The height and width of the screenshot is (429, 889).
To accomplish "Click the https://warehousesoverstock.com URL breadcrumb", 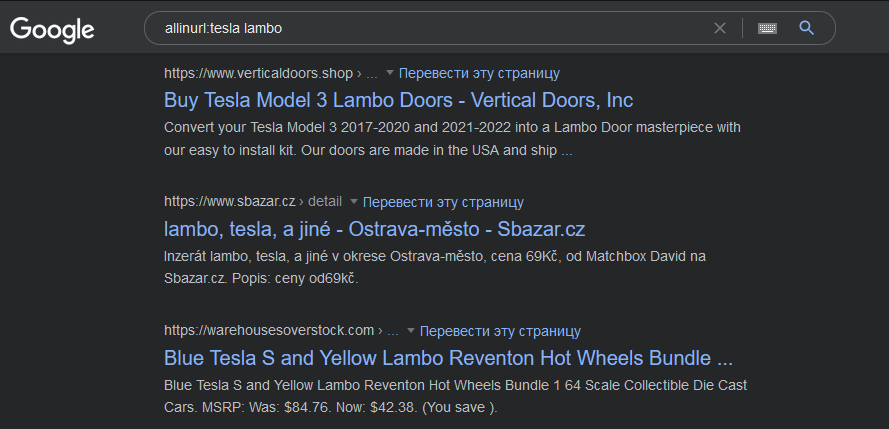I will pyautogui.click(x=268, y=331).
